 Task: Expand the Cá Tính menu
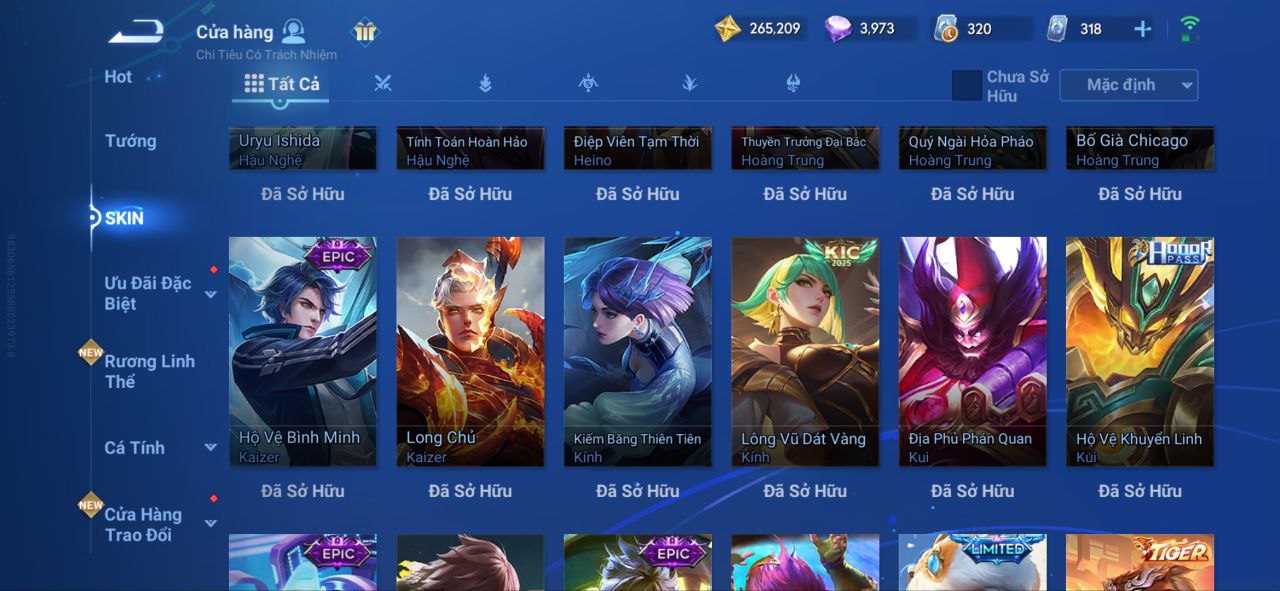(211, 447)
